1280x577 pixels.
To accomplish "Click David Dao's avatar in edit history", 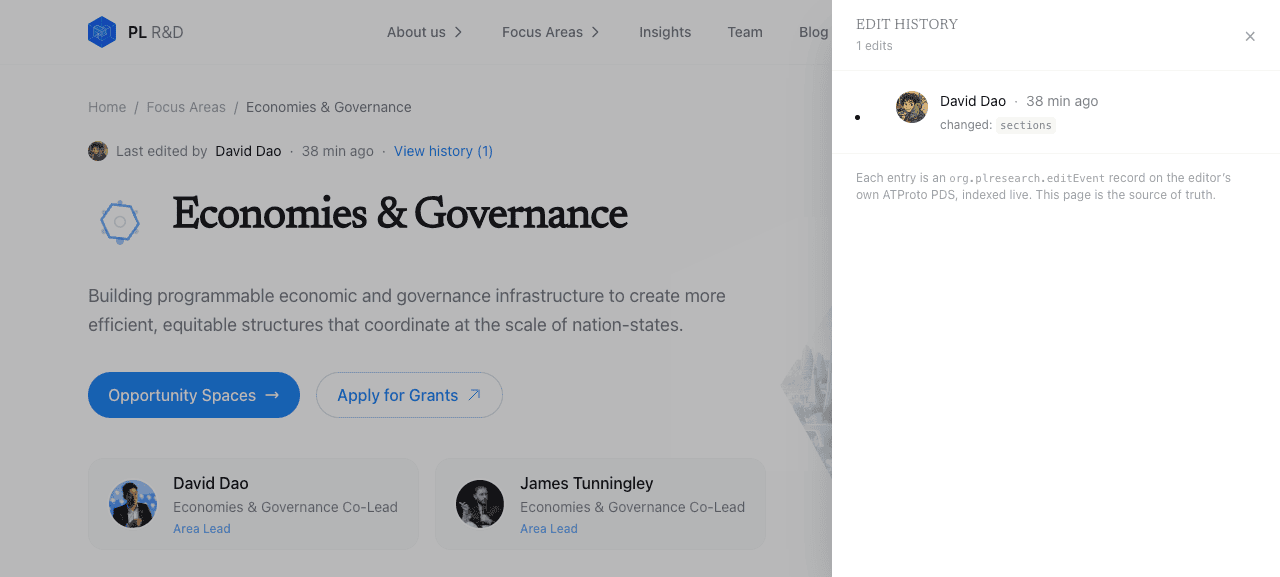I will pos(912,107).
